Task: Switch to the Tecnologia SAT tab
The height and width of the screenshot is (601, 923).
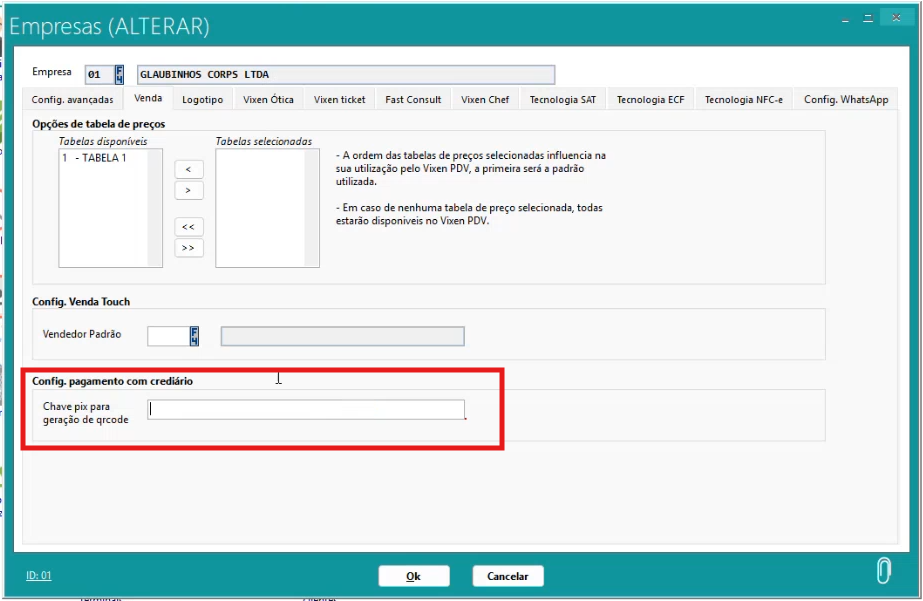Action: 562,100
